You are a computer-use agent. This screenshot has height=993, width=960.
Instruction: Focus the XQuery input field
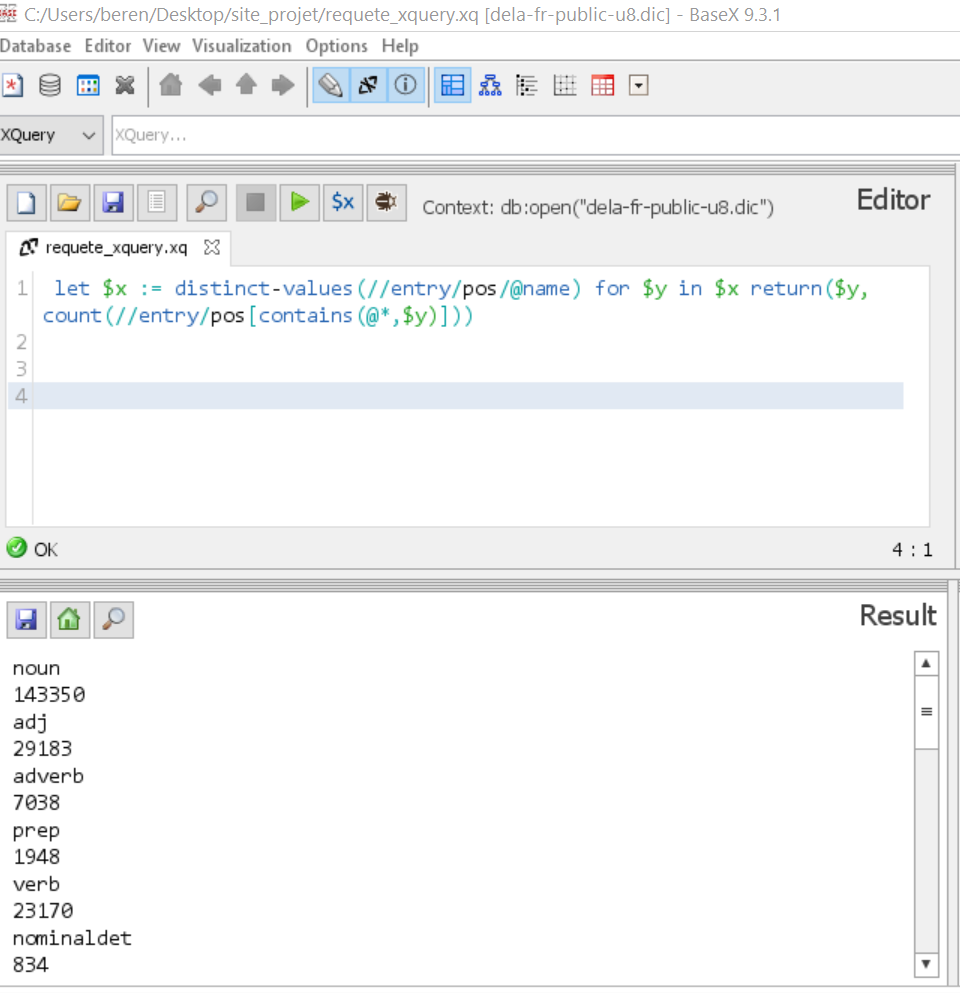tap(536, 135)
